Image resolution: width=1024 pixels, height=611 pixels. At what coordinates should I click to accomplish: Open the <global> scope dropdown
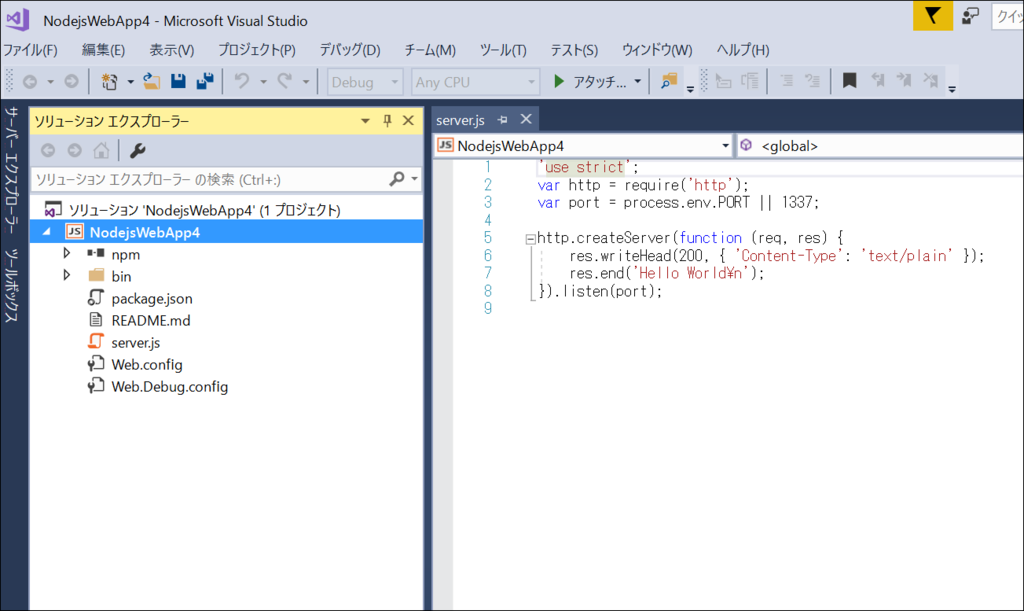[x=880, y=146]
